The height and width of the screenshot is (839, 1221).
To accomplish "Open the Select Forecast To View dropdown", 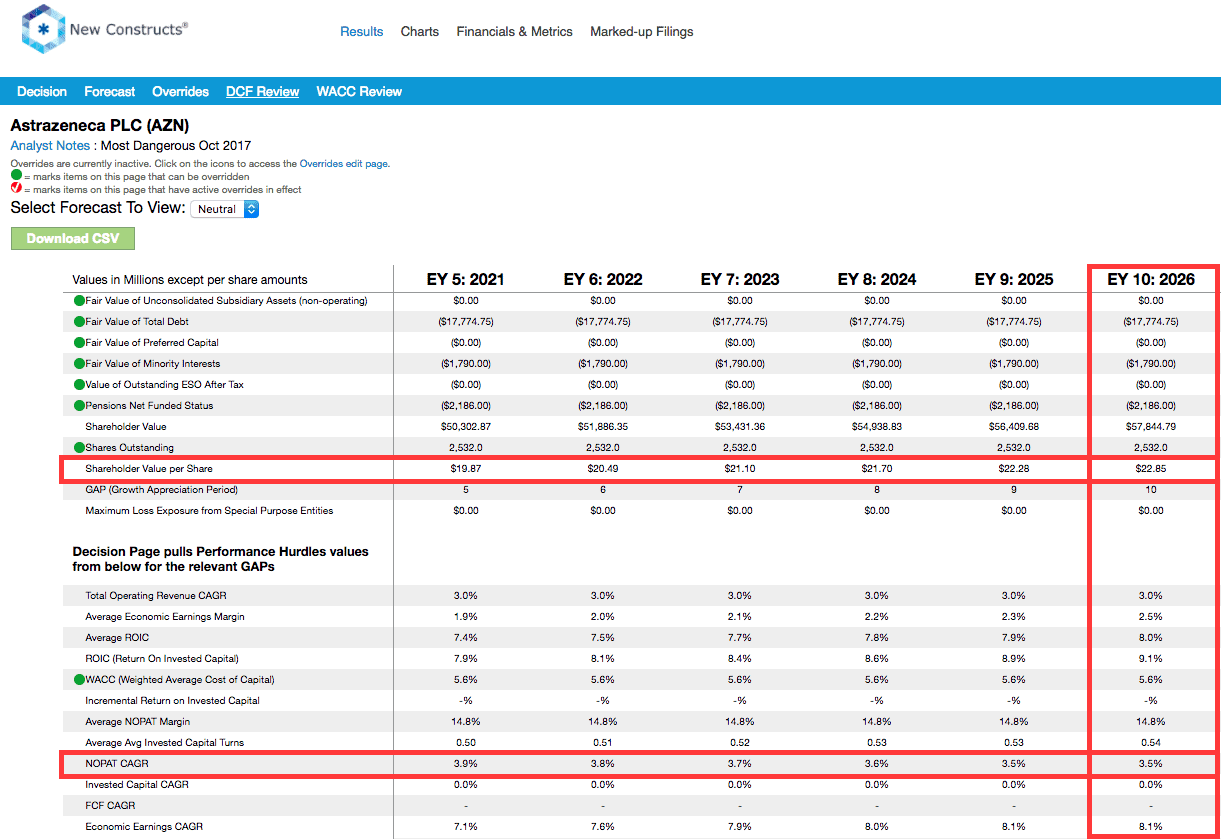I will [x=225, y=209].
